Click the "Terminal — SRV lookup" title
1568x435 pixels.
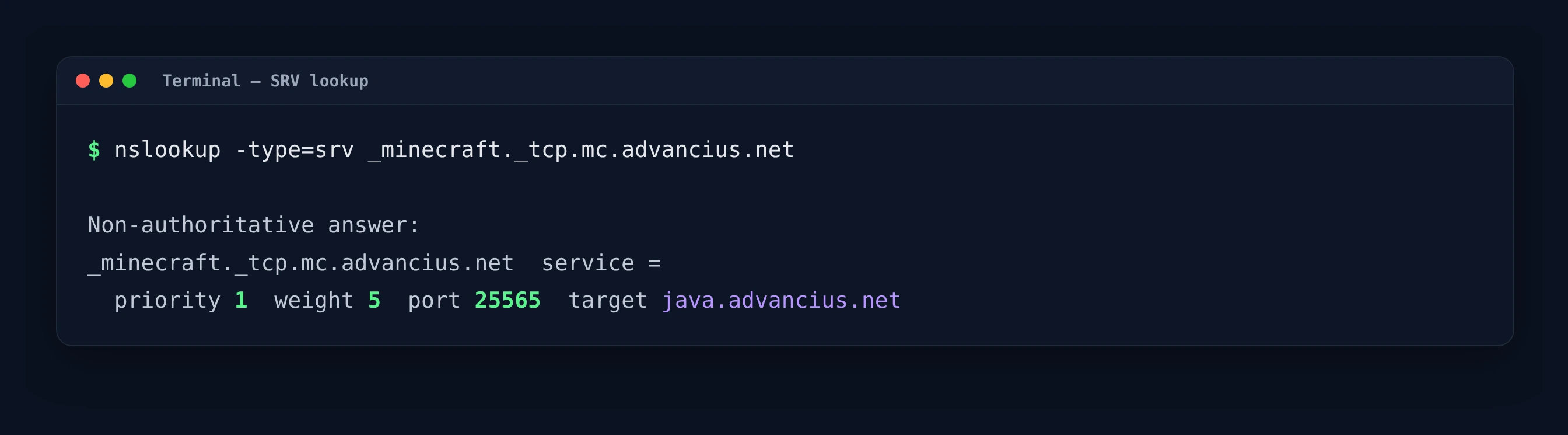pos(265,81)
